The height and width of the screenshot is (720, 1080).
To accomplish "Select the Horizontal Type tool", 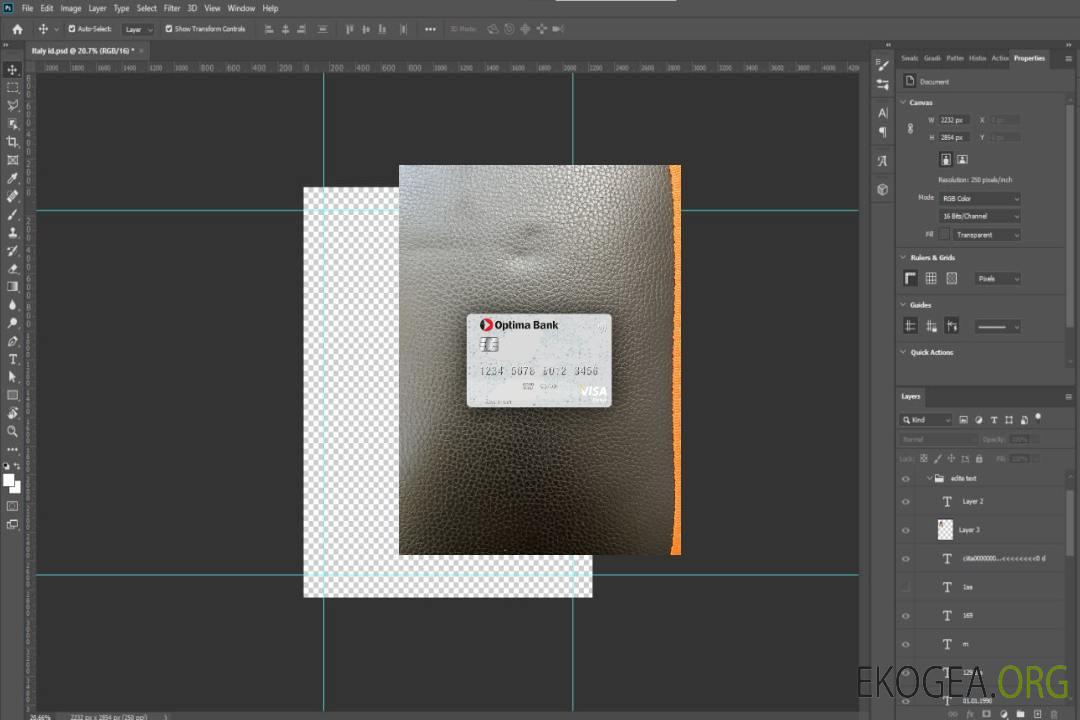I will tap(13, 359).
